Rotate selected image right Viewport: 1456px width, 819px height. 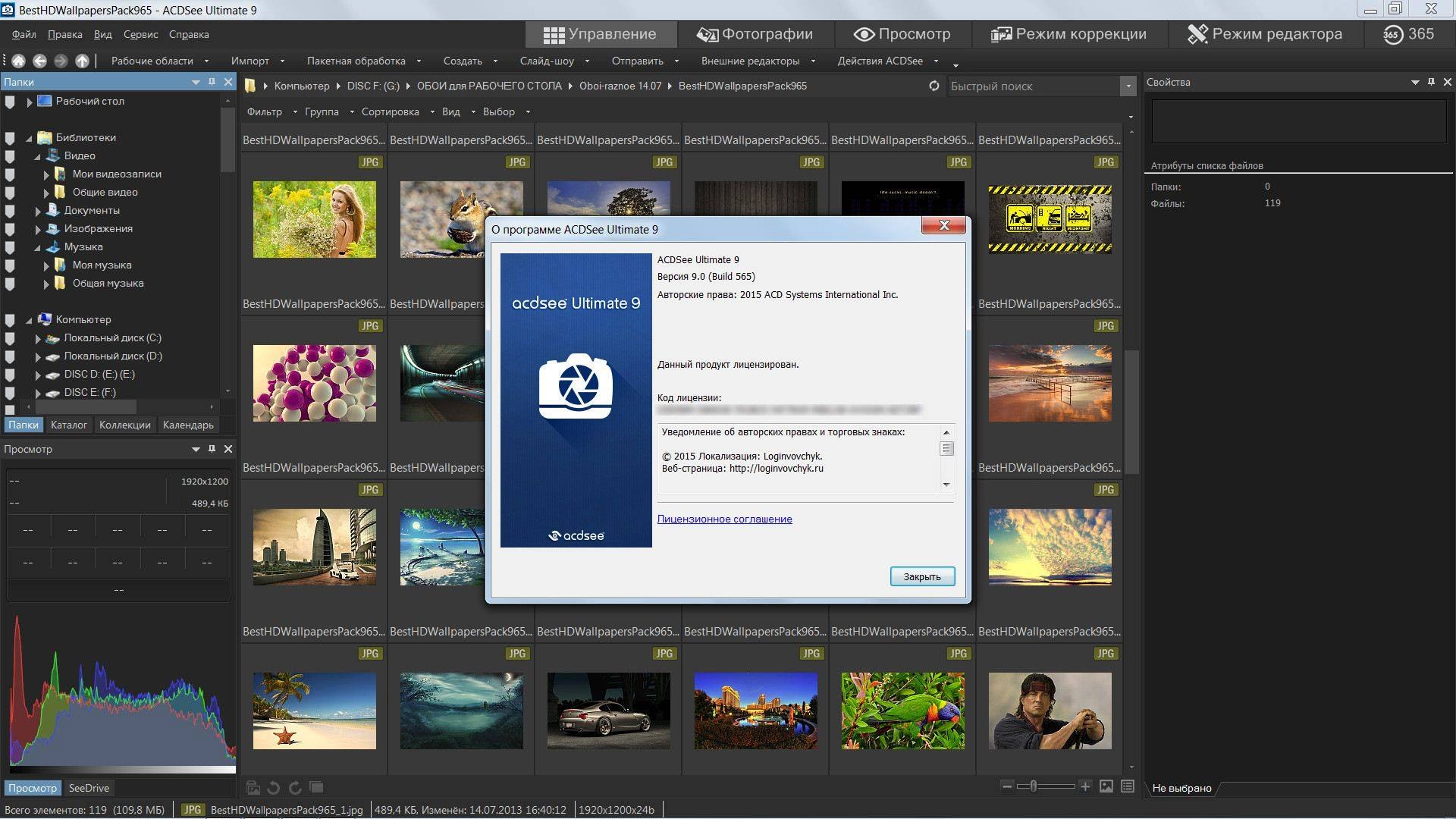[x=295, y=787]
